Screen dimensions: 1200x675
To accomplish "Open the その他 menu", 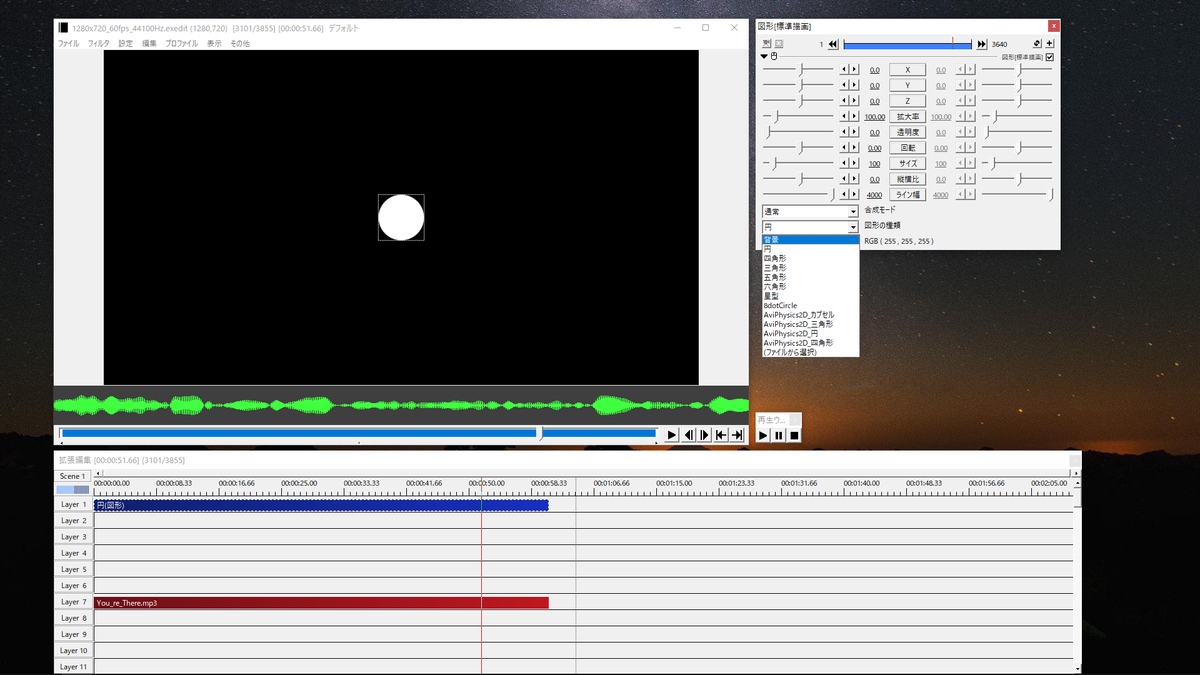I will coord(240,44).
